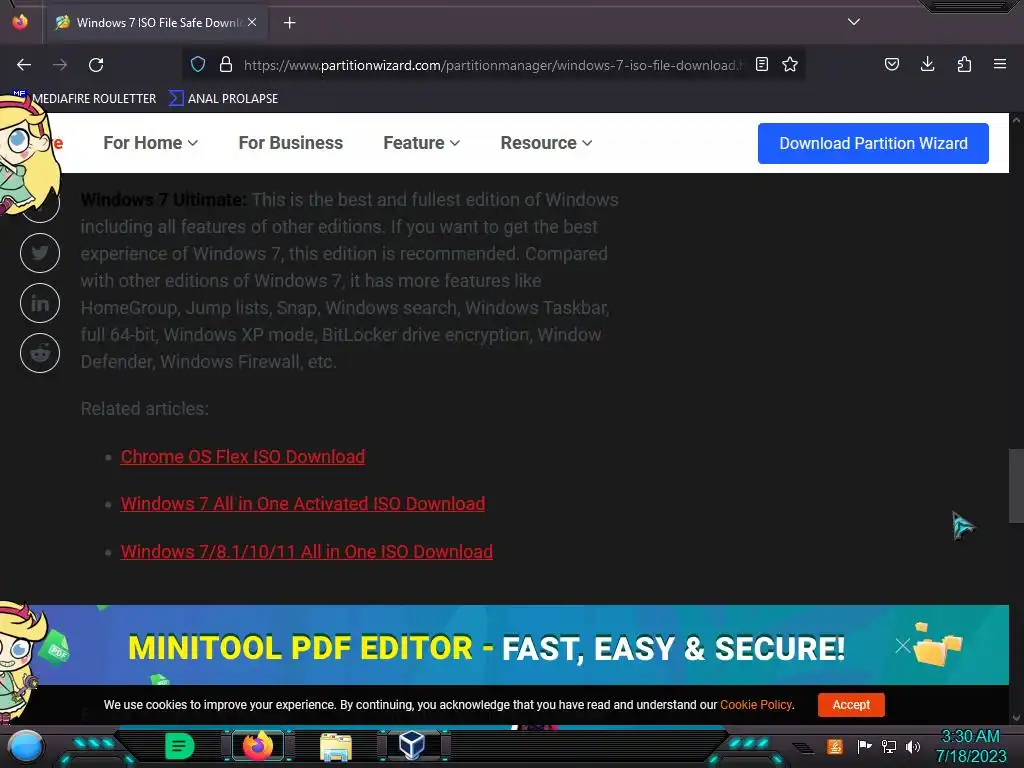
Task: Open Windows 7 All in One Activated link
Action: tap(303, 504)
